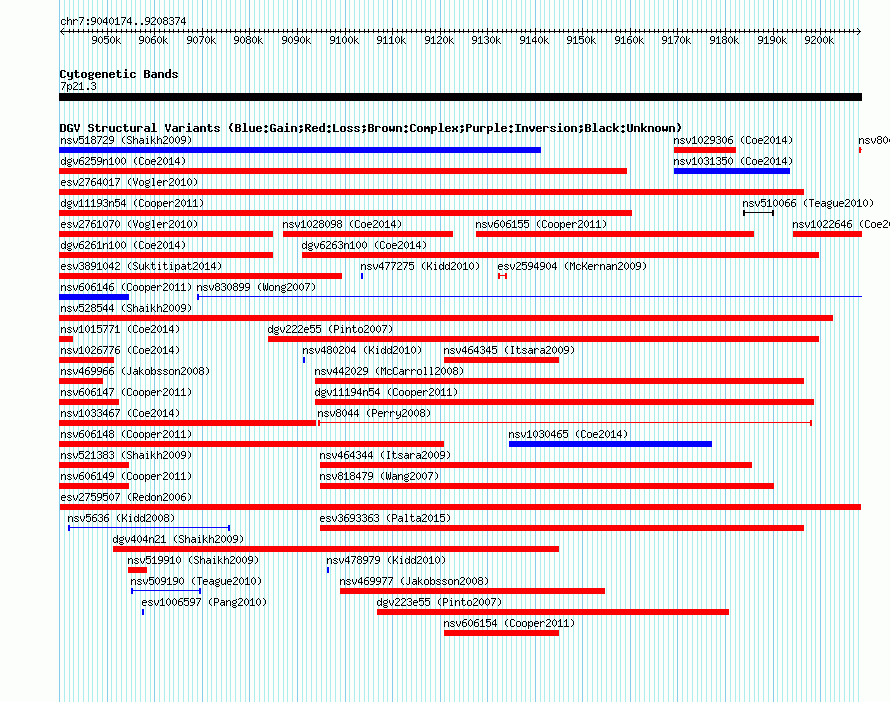
Task: Select dgv223e55 (Pinto2007) label
Action: click(x=439, y=602)
